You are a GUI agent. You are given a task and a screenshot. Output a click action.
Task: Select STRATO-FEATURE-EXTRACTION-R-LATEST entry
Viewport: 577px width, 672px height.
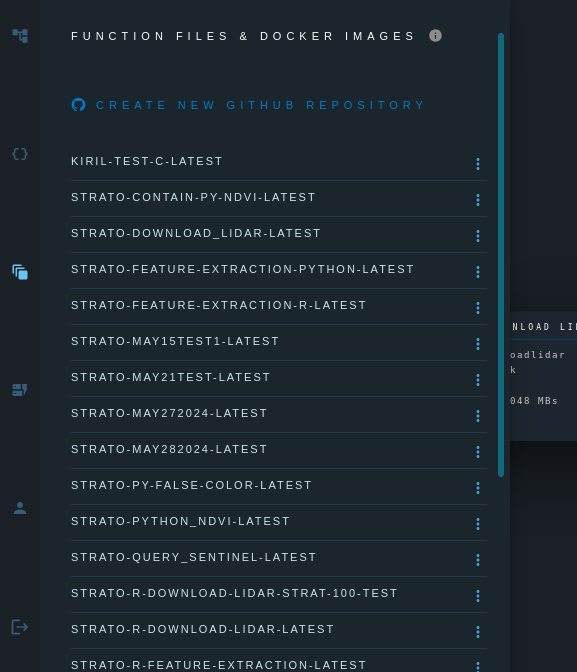pyautogui.click(x=219, y=305)
